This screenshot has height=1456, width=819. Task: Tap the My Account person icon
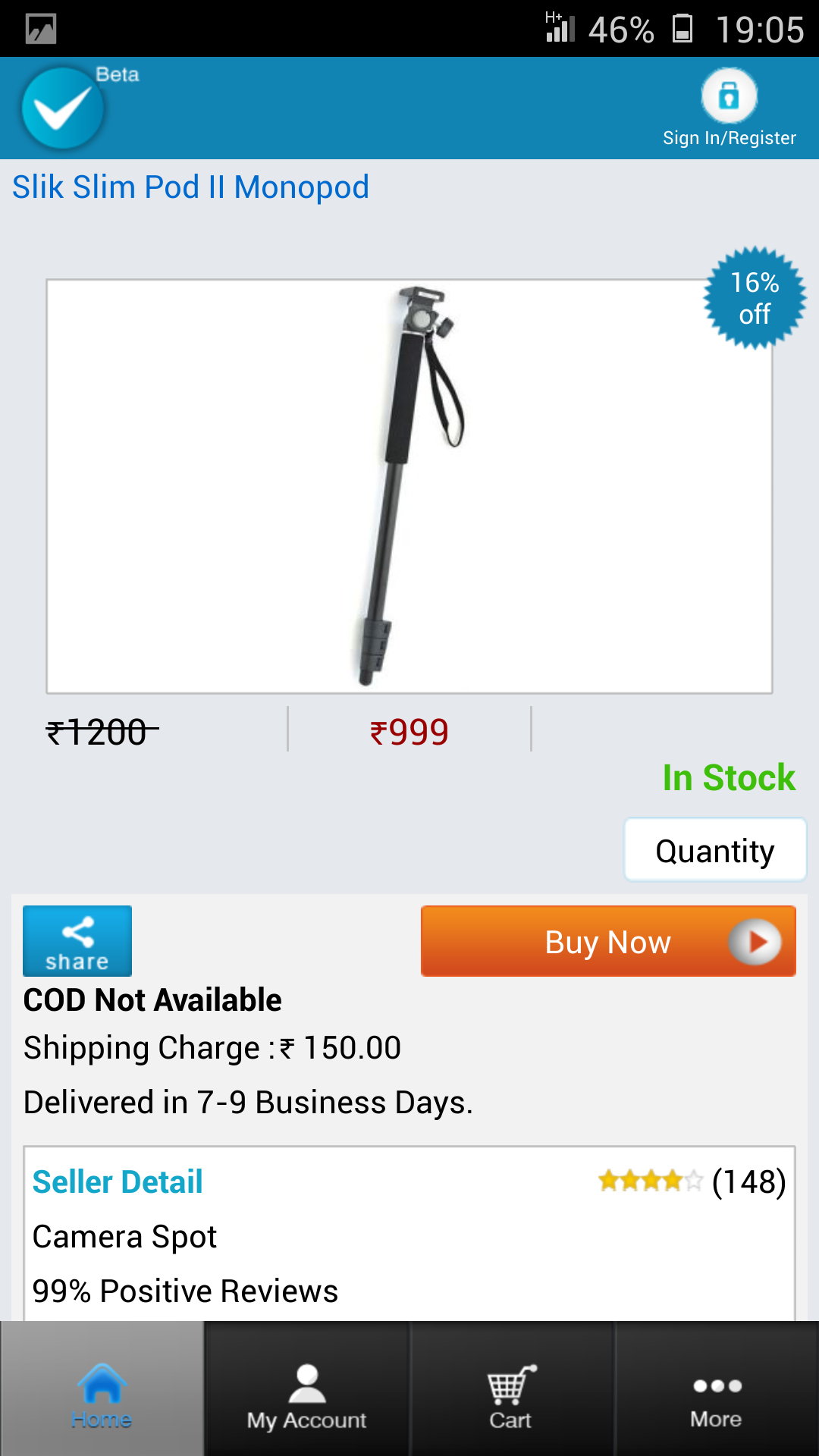tap(307, 1384)
